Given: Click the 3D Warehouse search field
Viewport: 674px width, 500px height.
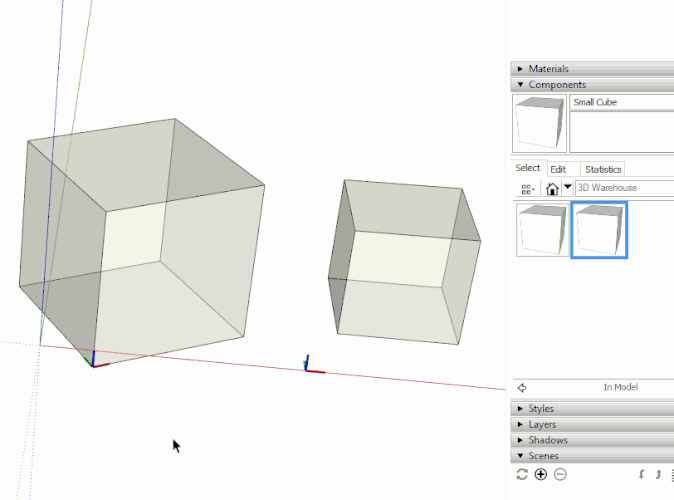Looking at the screenshot, I should tap(625, 188).
